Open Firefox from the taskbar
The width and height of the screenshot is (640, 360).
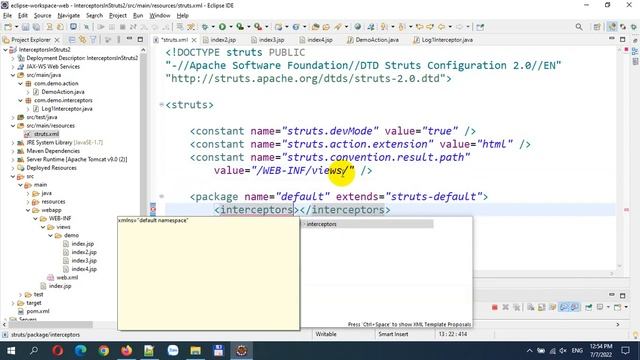tap(127, 351)
